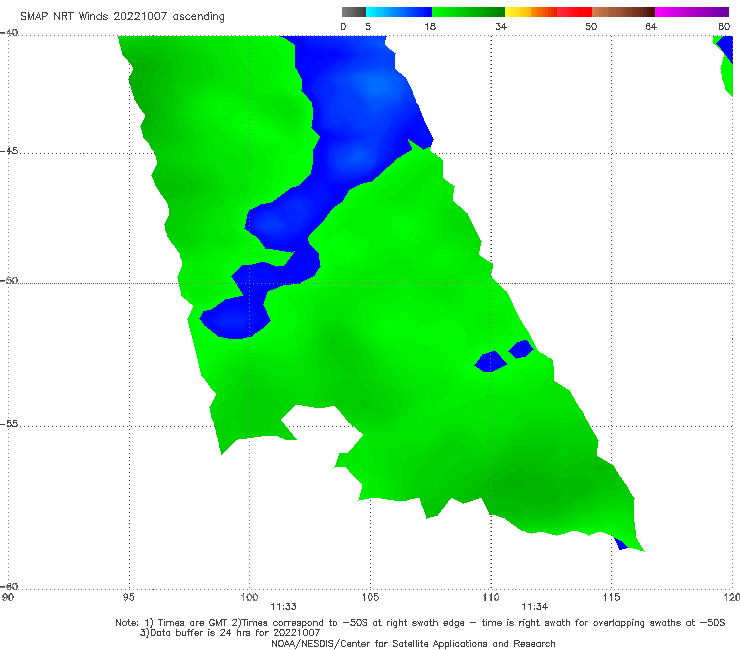Click the longitude label '110'
This screenshot has width=740, height=650.
[491, 598]
